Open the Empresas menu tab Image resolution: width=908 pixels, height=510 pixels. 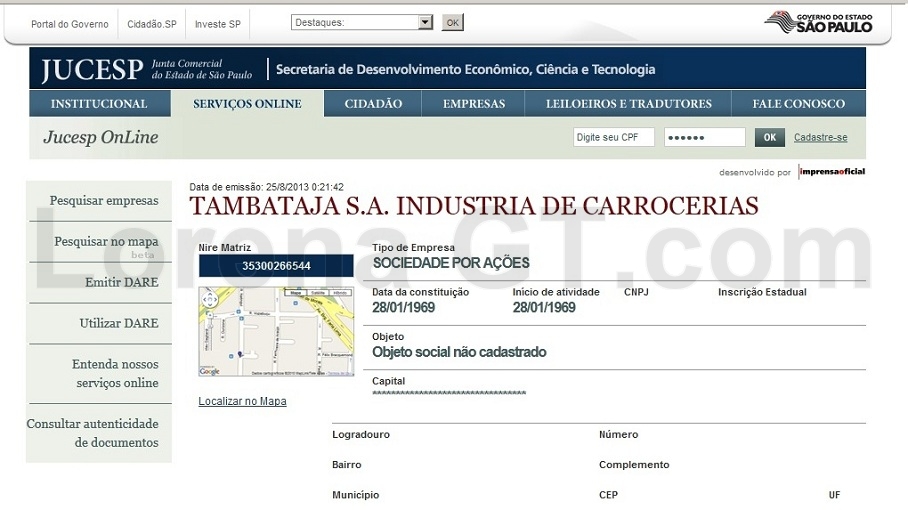(x=474, y=104)
